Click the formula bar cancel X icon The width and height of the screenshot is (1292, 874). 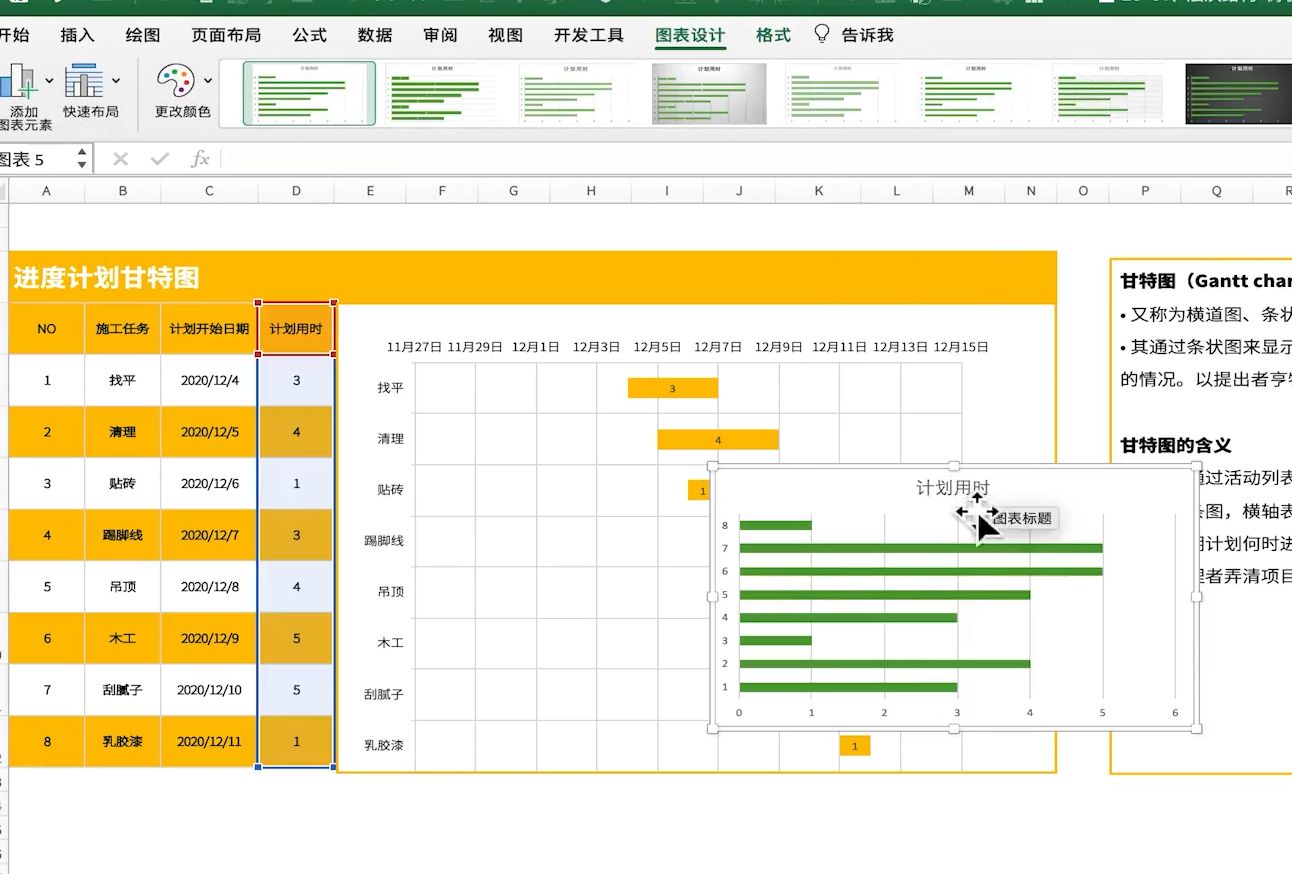[121, 159]
